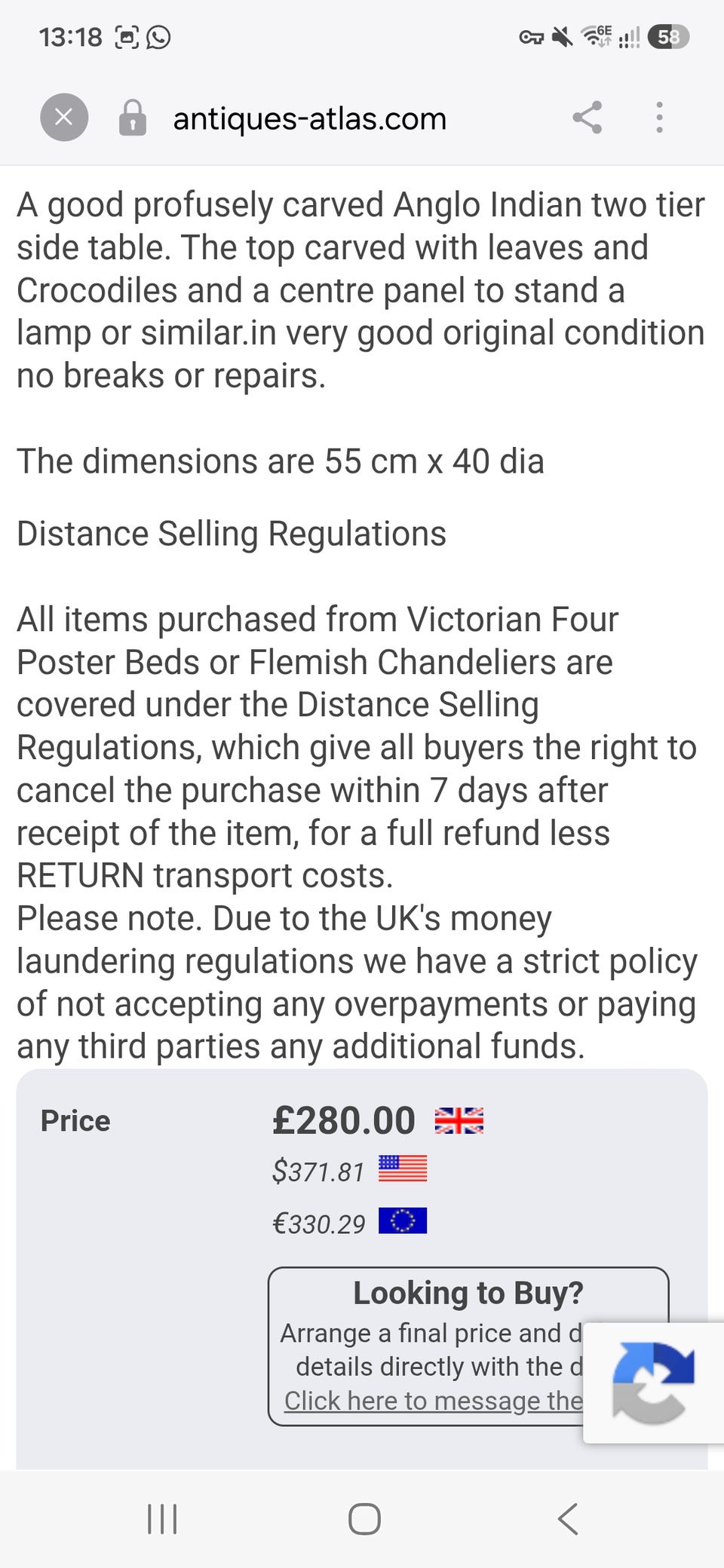Close the browser tab with X button
The image size is (724, 1568).
(x=64, y=118)
